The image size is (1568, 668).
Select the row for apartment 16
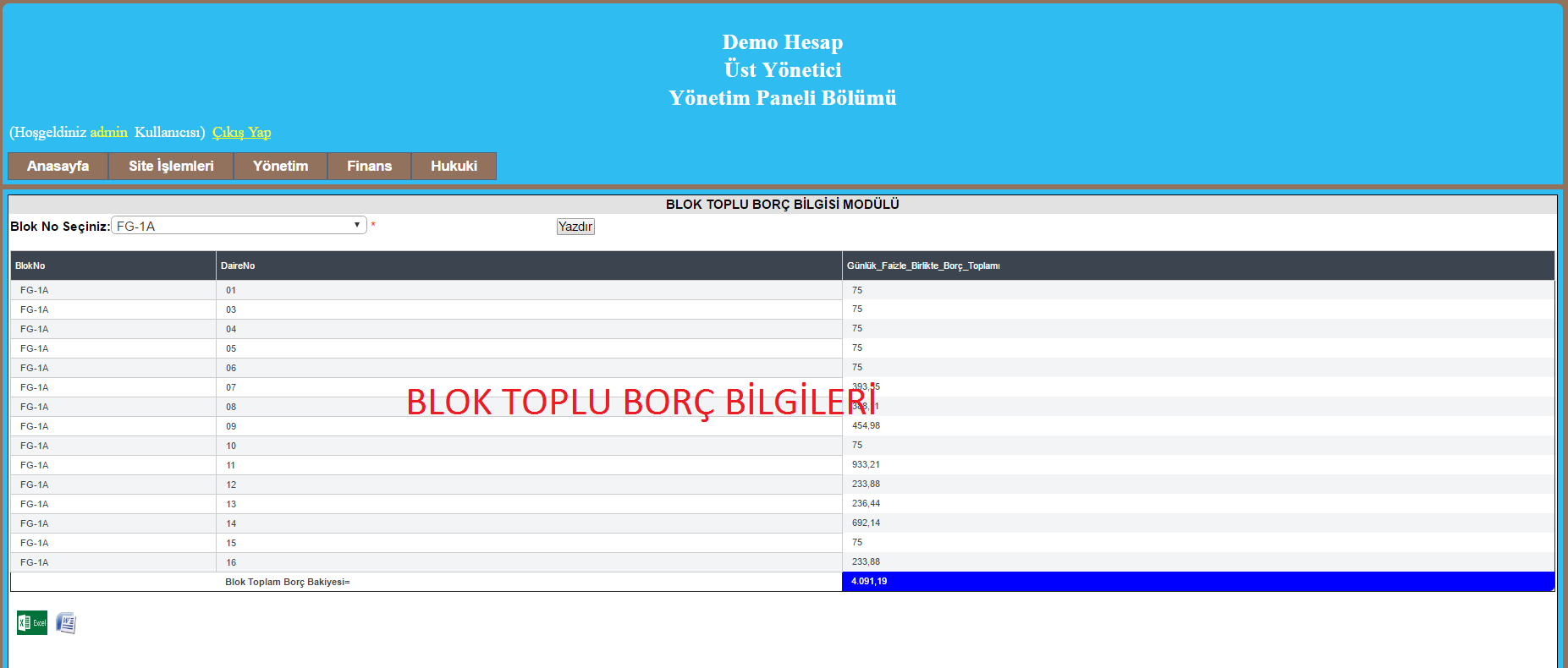pos(231,562)
